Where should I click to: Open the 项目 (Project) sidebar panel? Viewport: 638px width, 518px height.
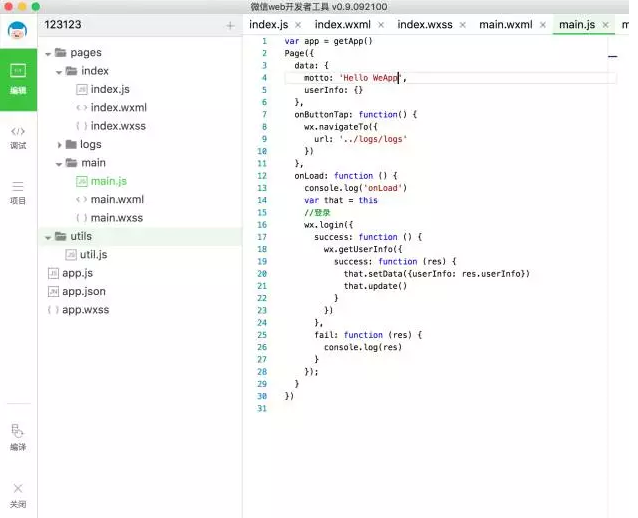pos(18,191)
